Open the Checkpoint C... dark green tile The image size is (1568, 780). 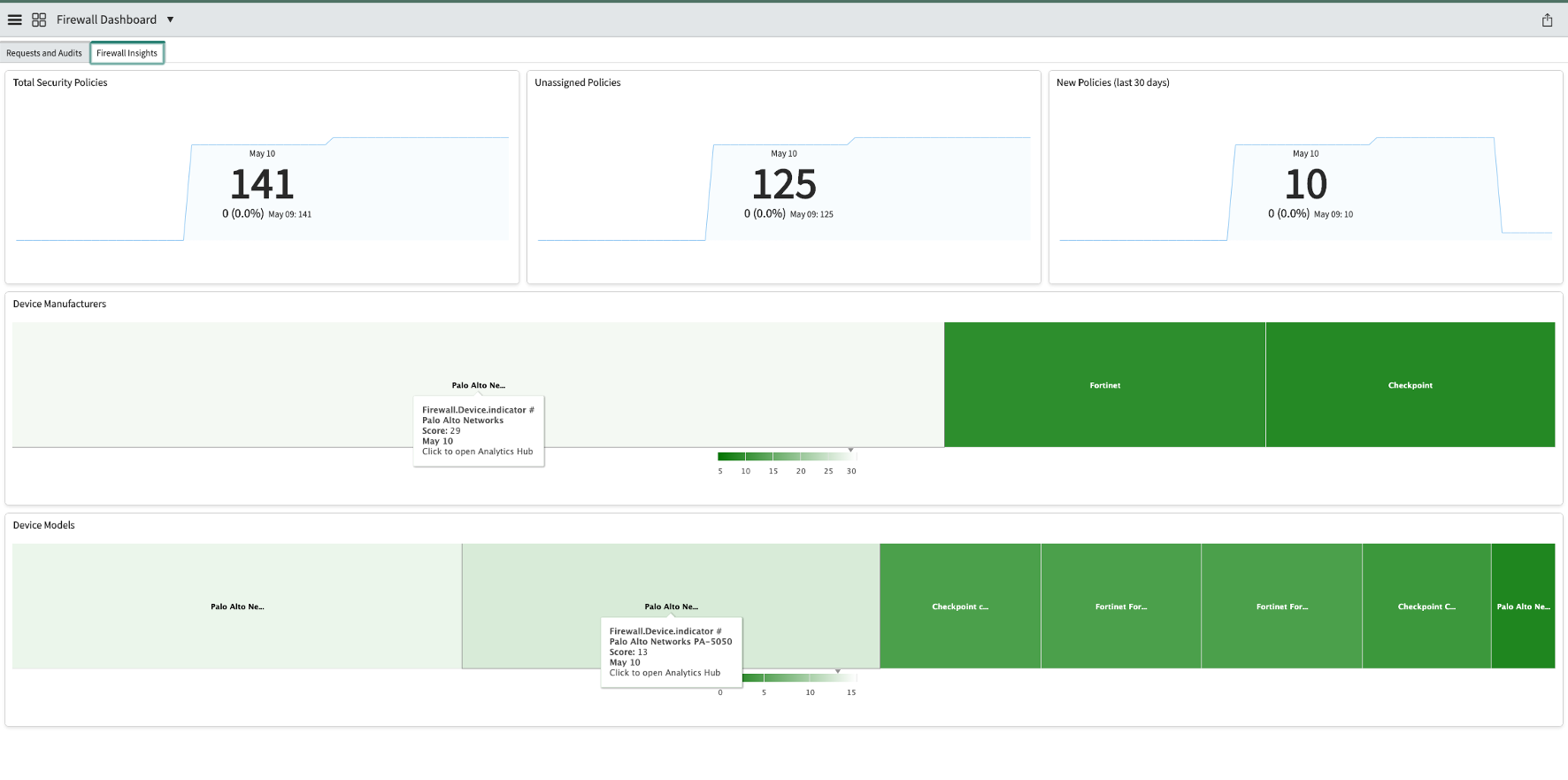pos(1426,606)
